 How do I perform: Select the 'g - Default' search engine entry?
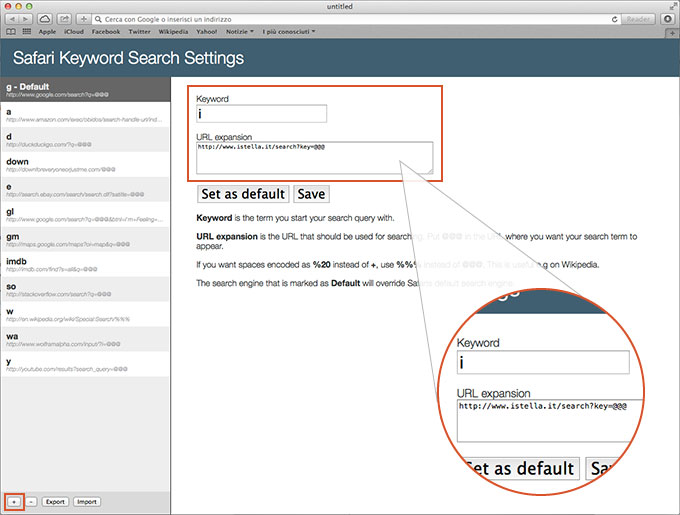(85, 90)
